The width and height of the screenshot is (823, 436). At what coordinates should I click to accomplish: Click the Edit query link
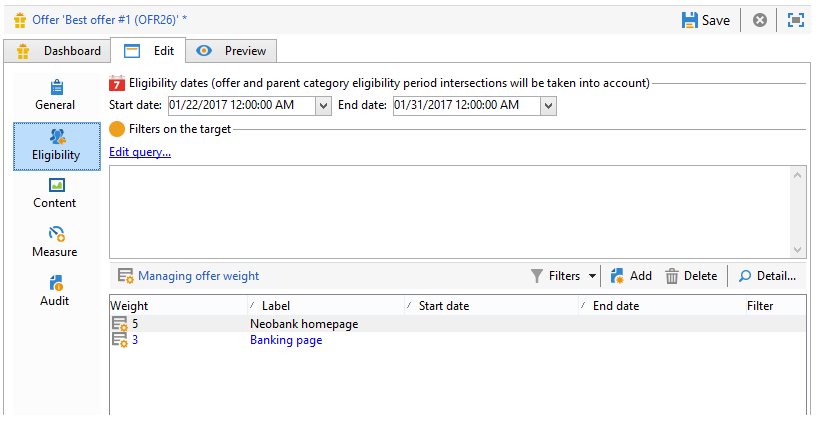(140, 152)
